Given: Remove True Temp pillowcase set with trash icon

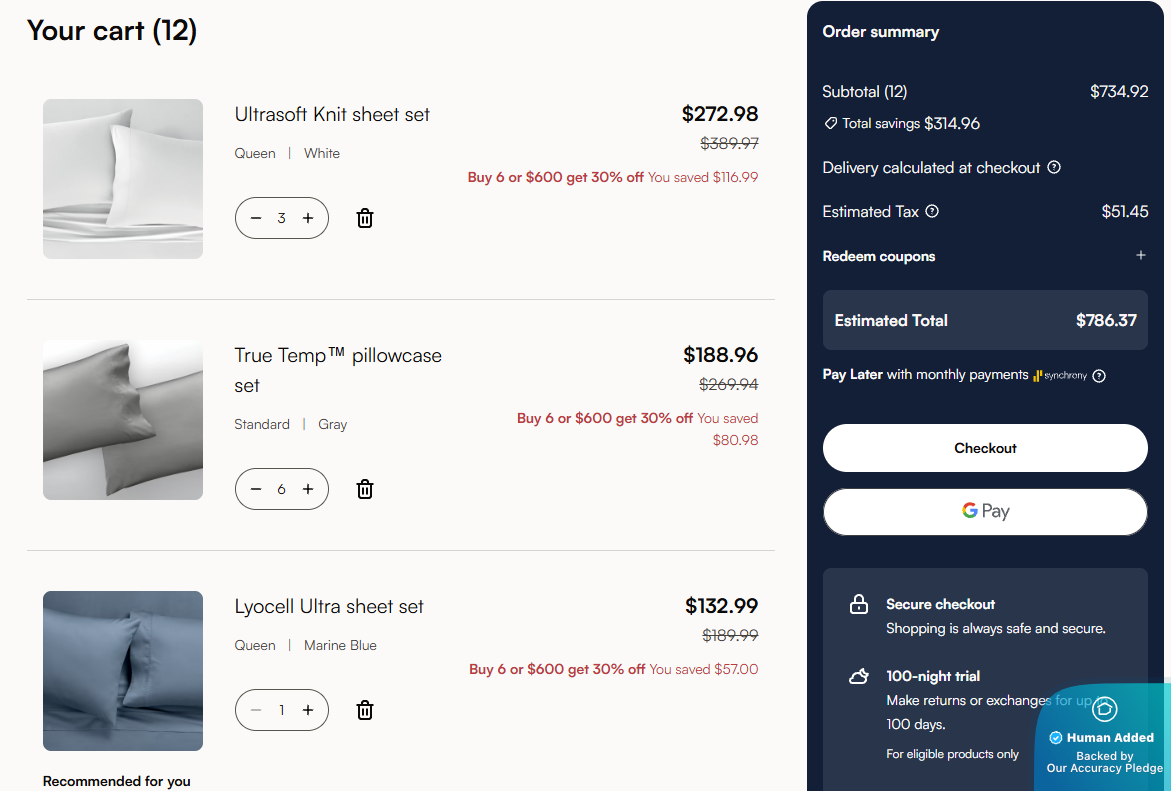Looking at the screenshot, I should coord(365,489).
